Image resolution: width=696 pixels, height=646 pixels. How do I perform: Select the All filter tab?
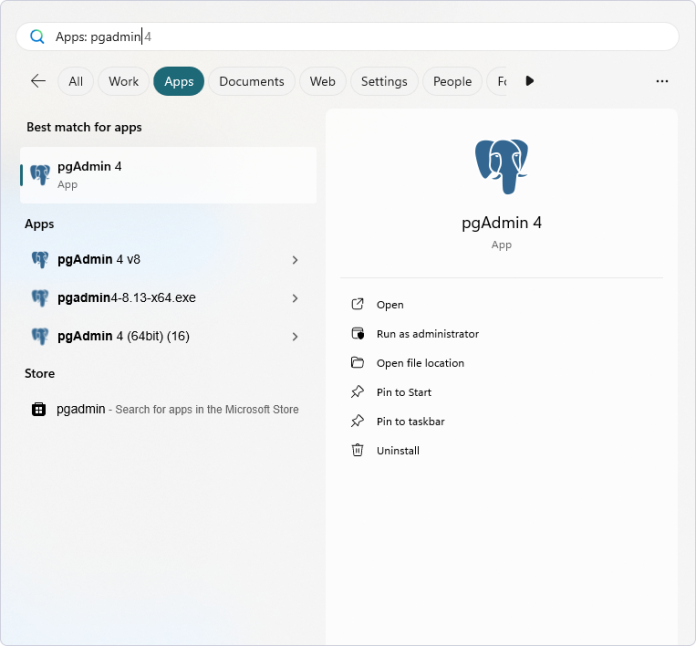coord(75,81)
